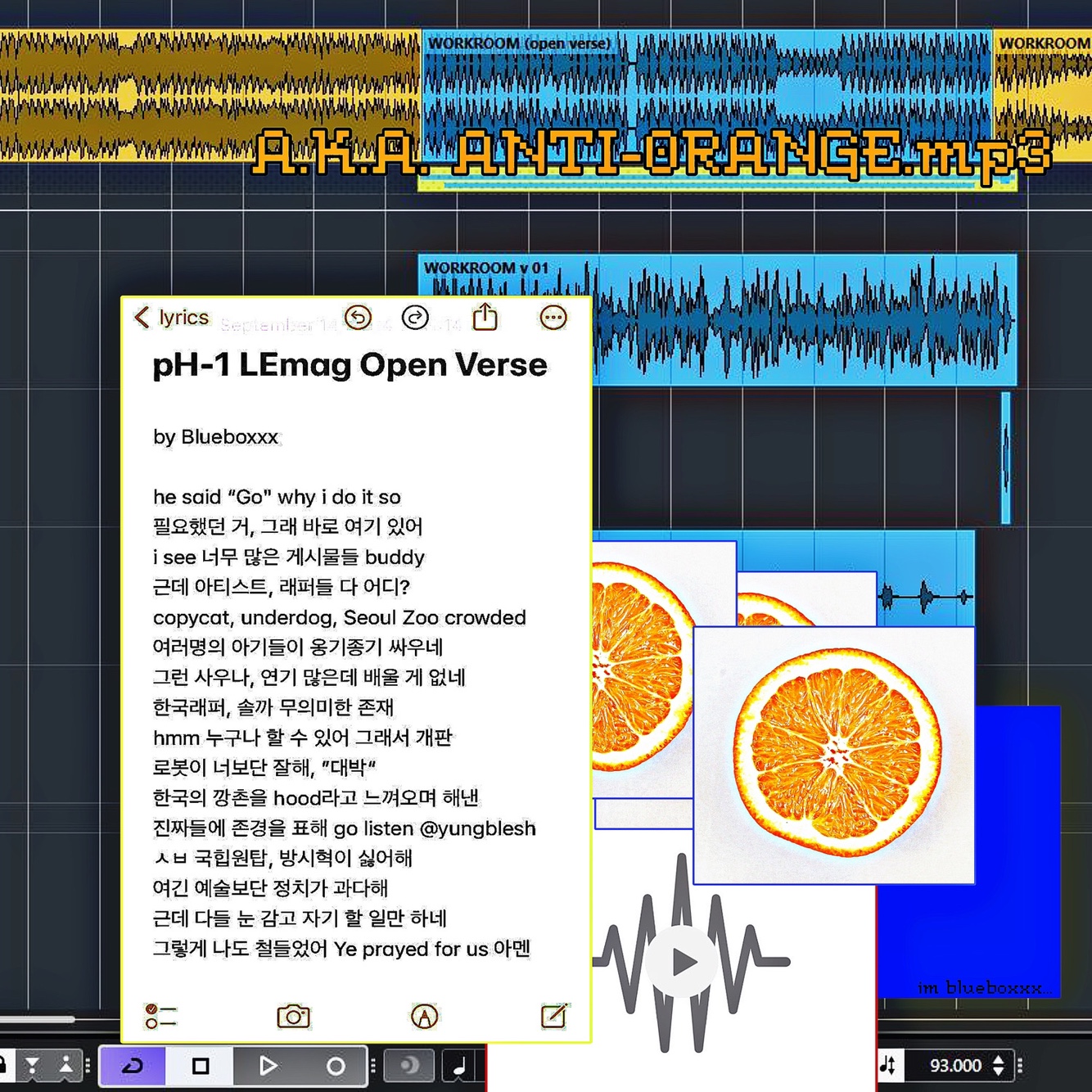
Task: Click the lyric line 'copycat, underdog, Seoul Zoo crowded'
Action: pyautogui.click(x=339, y=617)
